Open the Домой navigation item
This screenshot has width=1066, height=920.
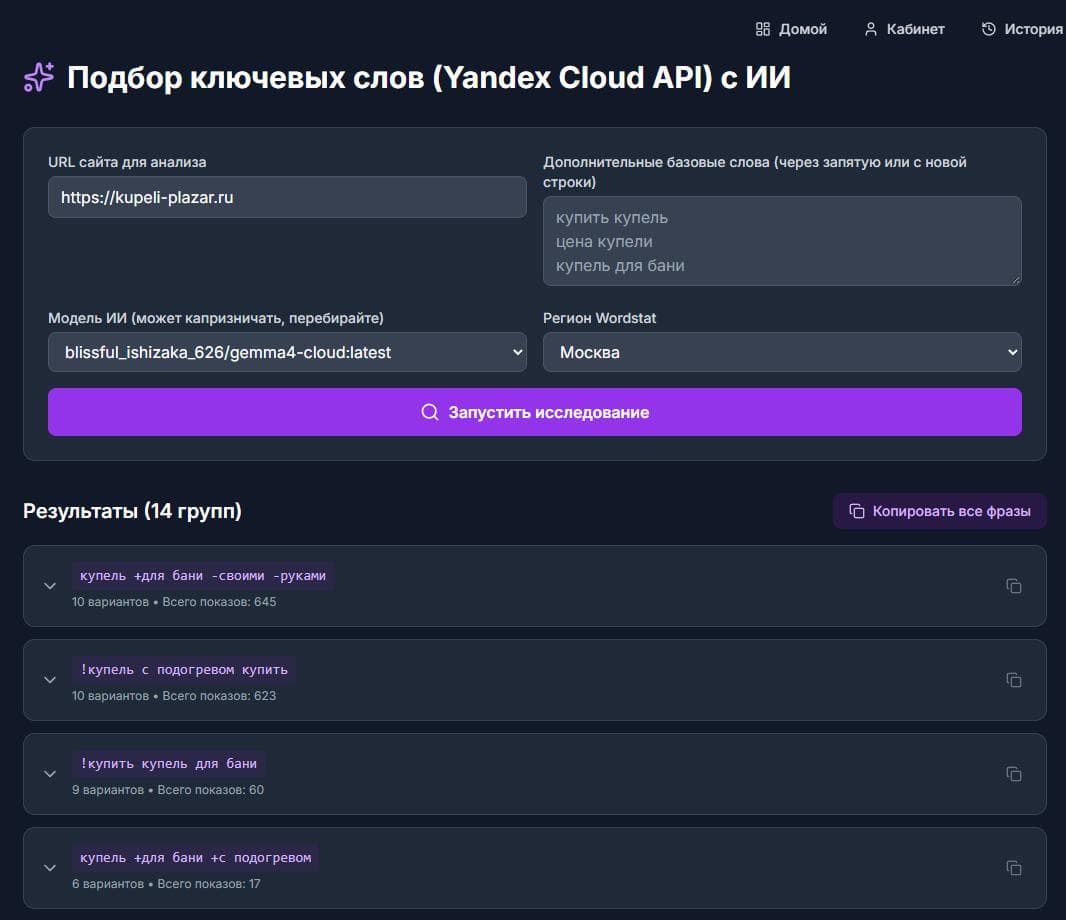(x=791, y=29)
